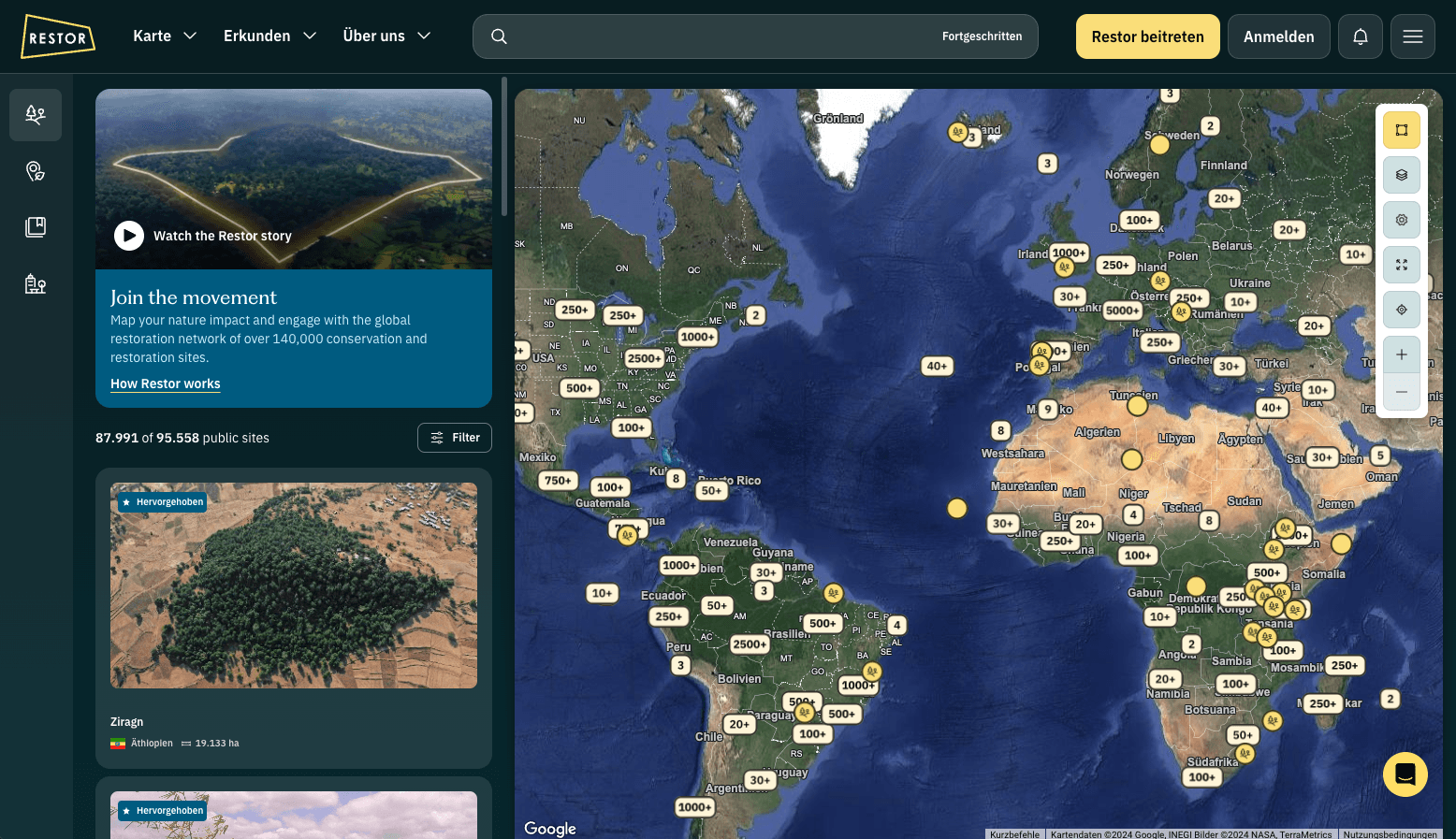Click the yellow marker near Schweden
The width and height of the screenshot is (1456, 839).
tap(1159, 144)
